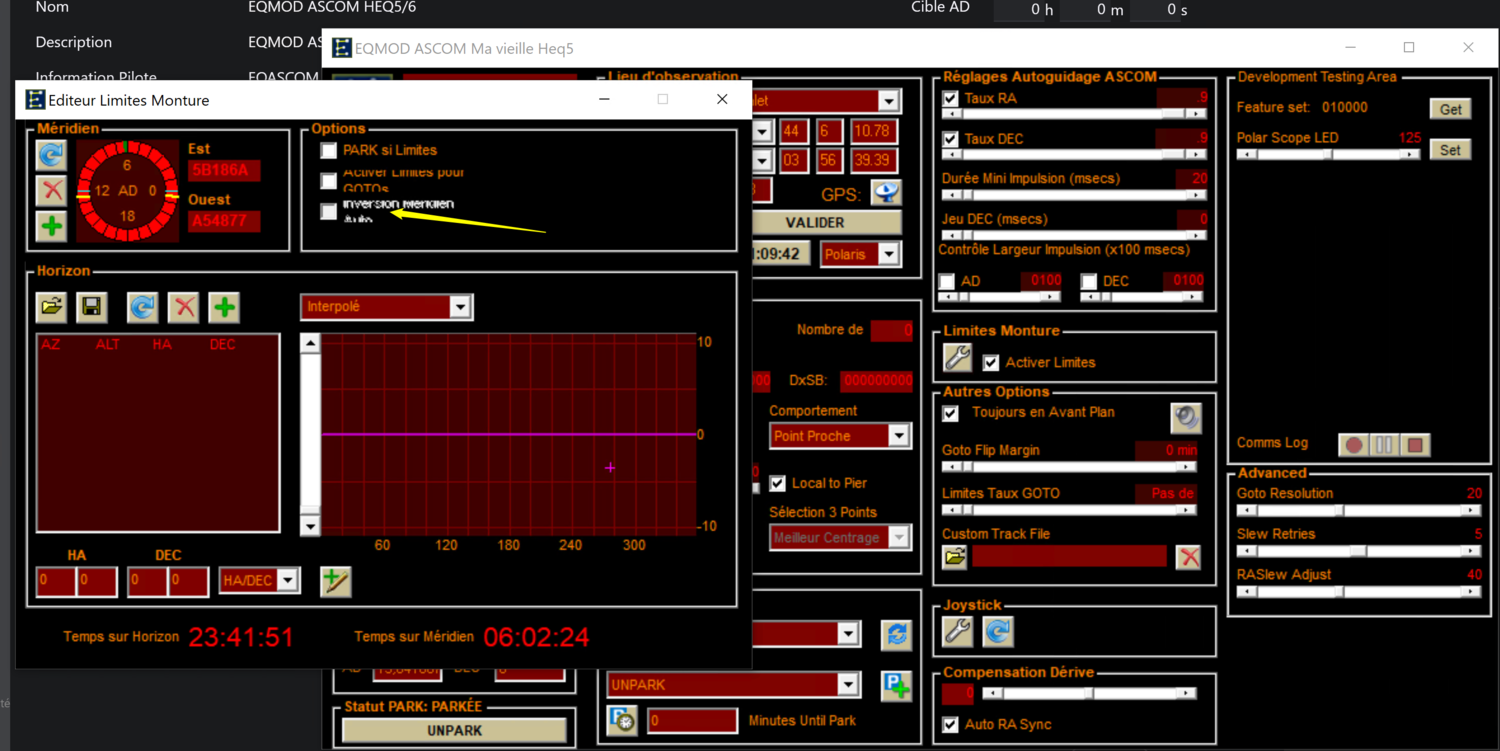Open the Interpolé dropdown
This screenshot has height=751, width=1500.
point(460,307)
